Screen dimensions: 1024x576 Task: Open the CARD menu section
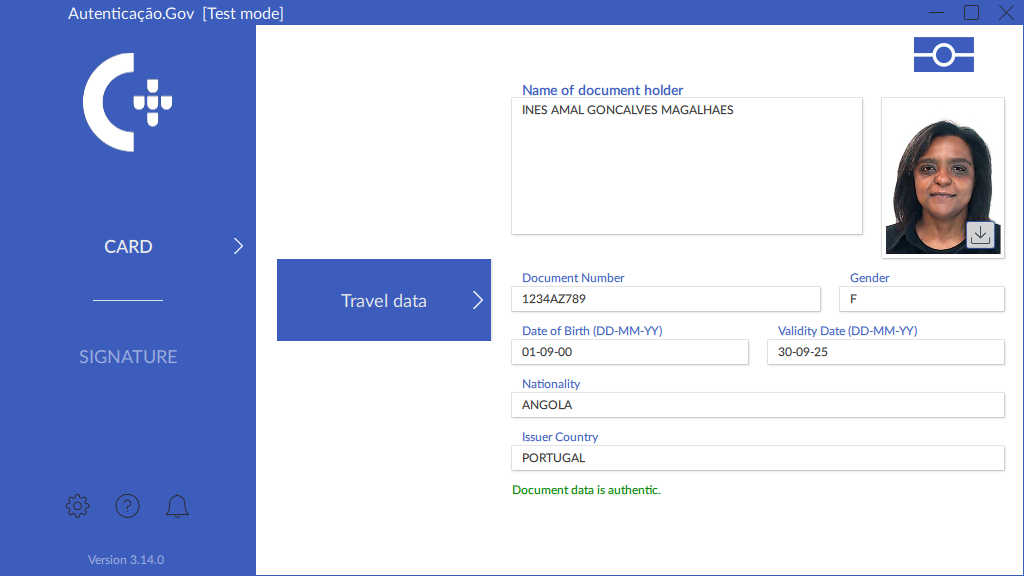(x=128, y=247)
